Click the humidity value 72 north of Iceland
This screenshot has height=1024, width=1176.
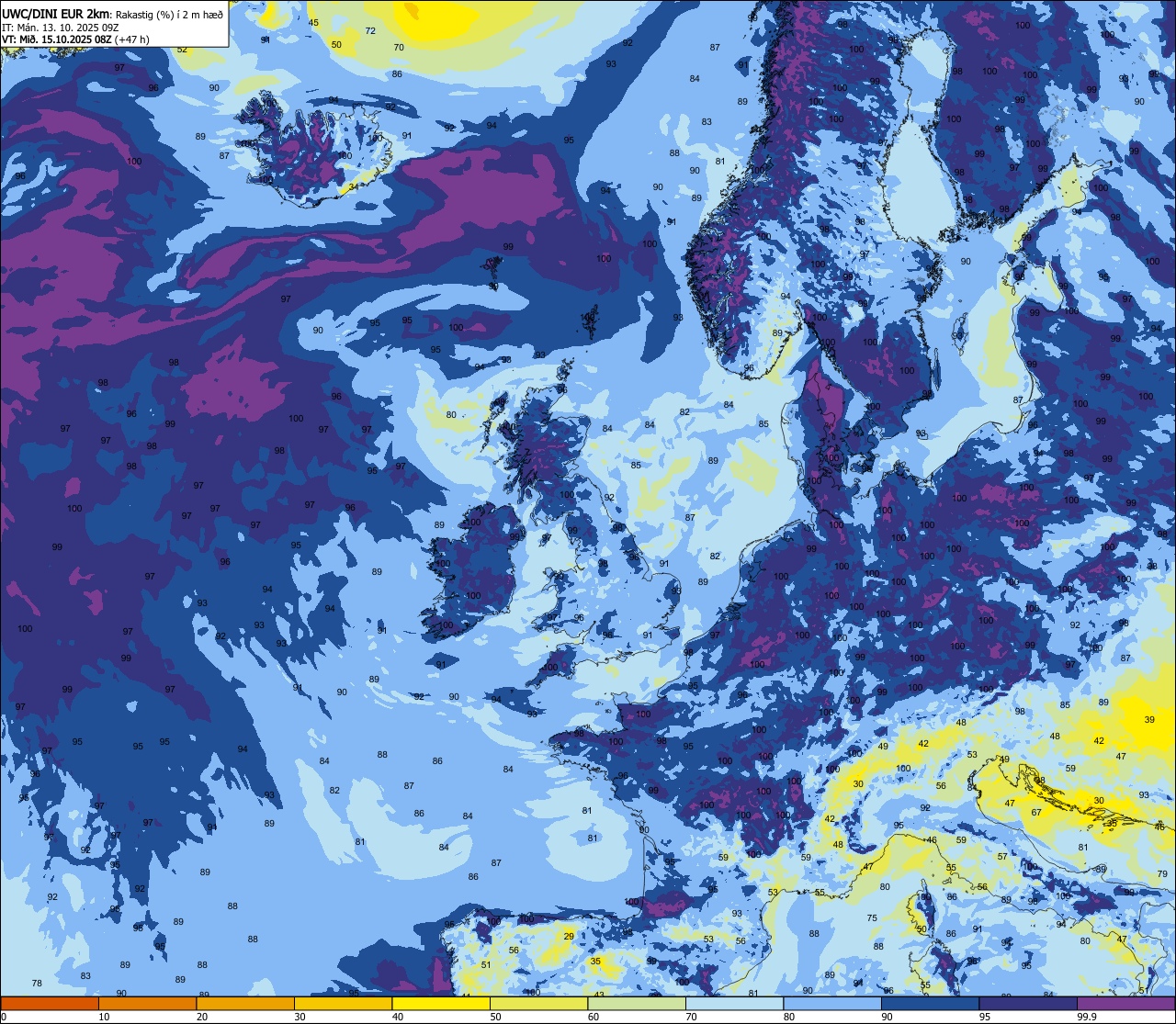pyautogui.click(x=370, y=31)
